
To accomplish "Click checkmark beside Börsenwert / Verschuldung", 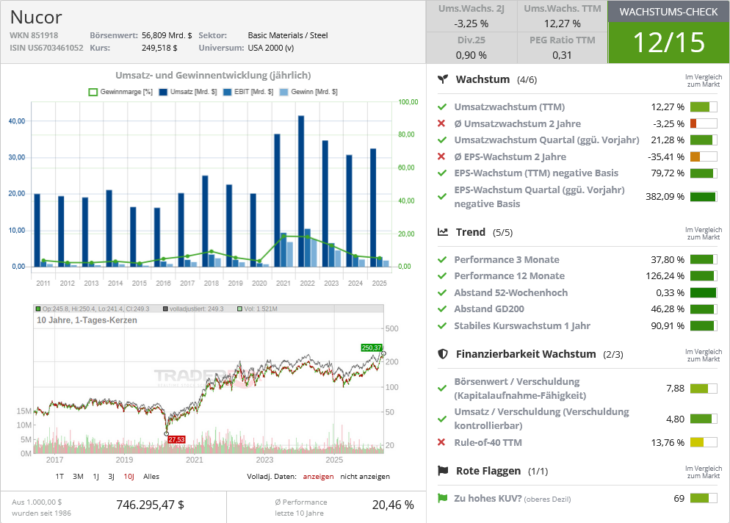I will (442, 388).
